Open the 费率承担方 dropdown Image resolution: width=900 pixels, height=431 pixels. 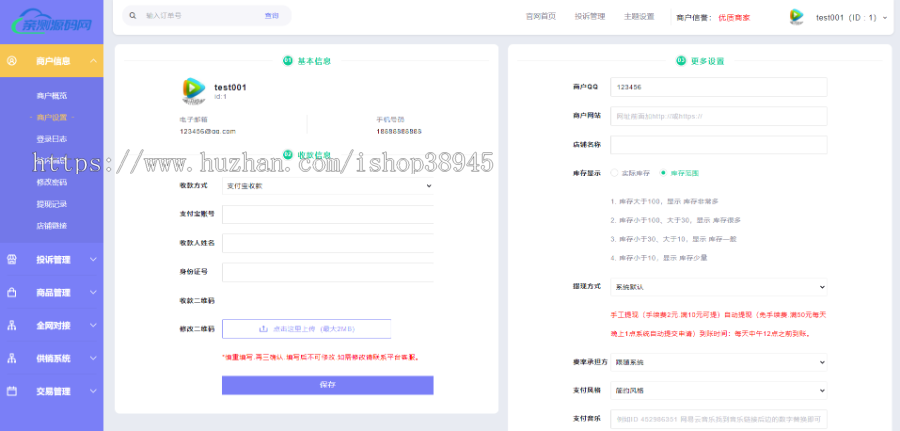718,362
